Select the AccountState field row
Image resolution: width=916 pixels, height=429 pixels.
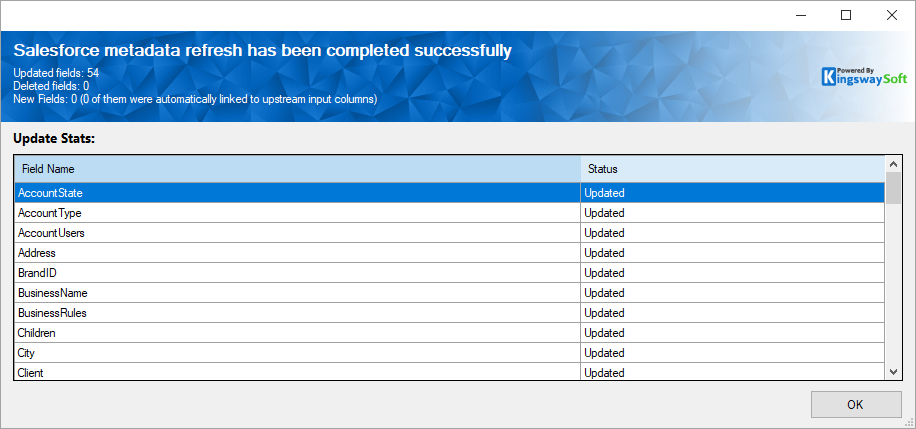449,193
